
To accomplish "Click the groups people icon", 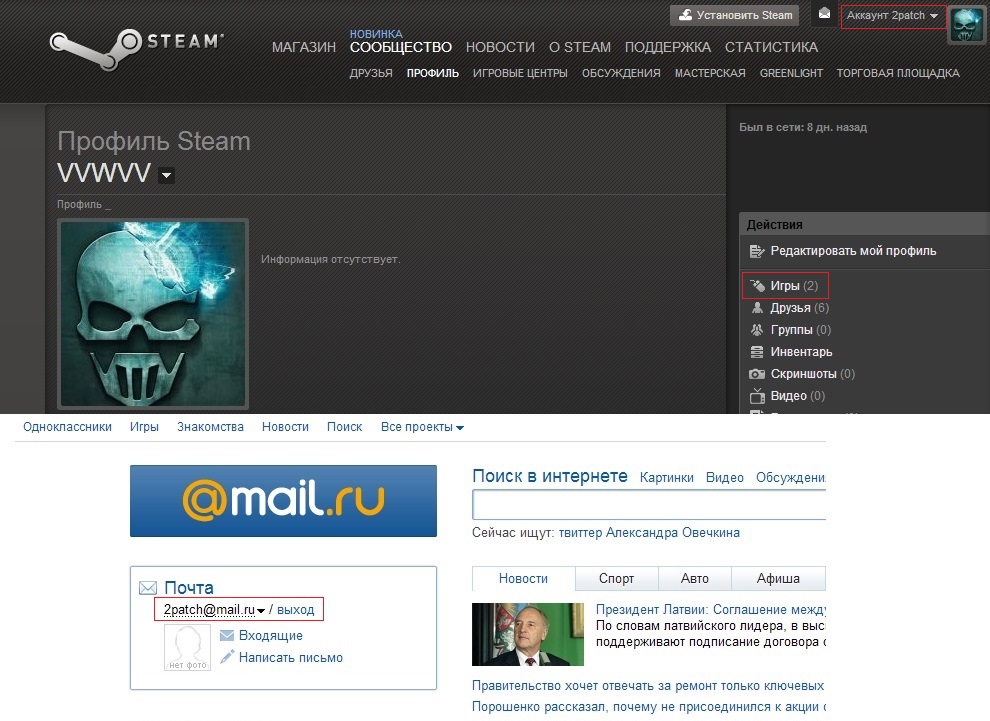I will (x=756, y=330).
